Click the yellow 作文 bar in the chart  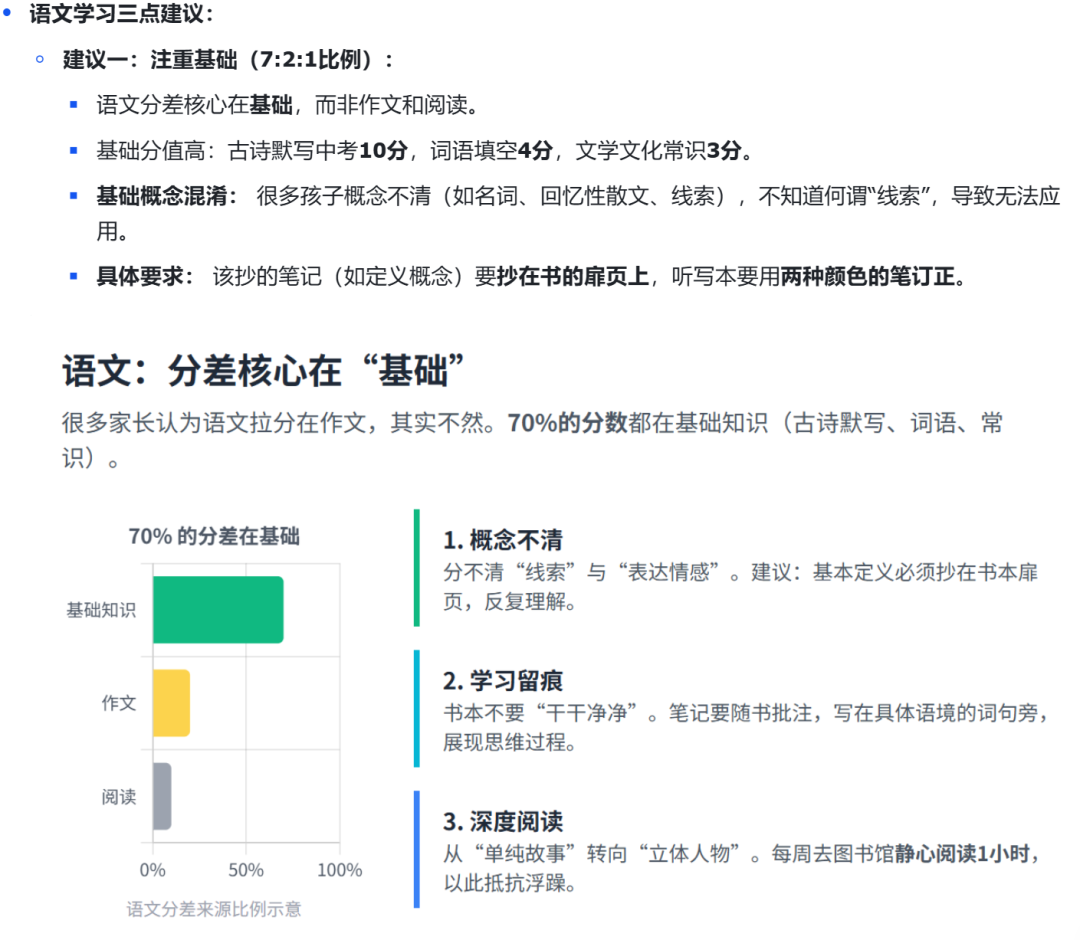pos(170,702)
